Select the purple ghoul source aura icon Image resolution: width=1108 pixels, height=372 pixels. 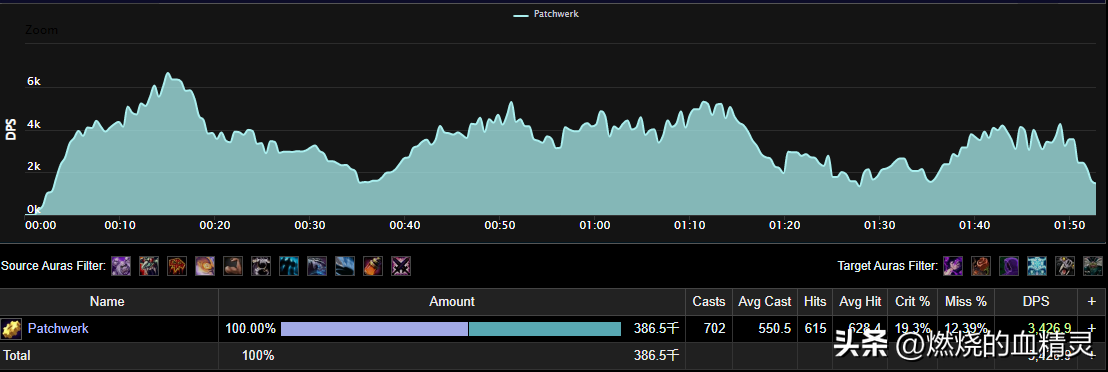click(122, 266)
